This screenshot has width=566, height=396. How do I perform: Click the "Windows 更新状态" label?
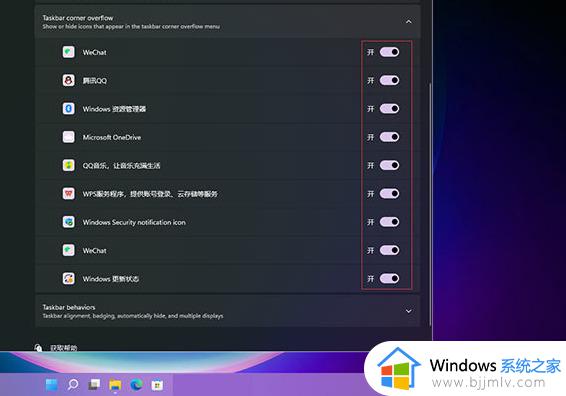(110, 279)
